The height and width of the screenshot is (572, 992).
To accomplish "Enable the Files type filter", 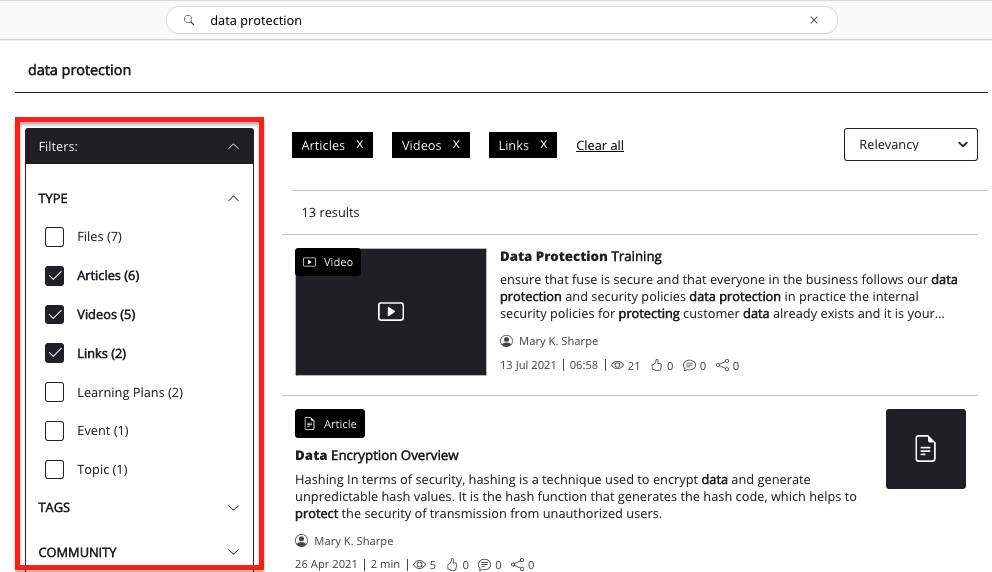I will pyautogui.click(x=55, y=237).
